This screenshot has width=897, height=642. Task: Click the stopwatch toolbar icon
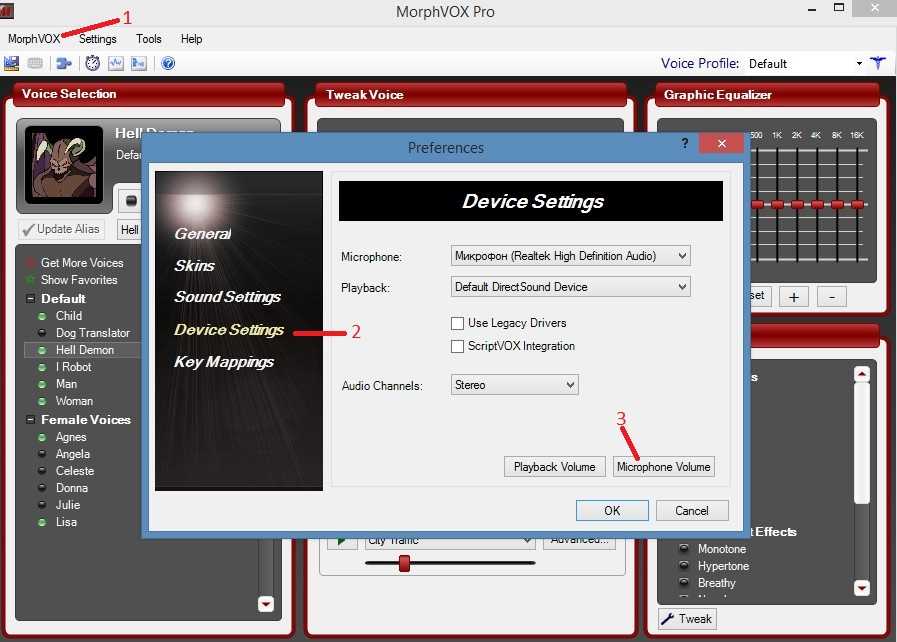tap(93, 64)
